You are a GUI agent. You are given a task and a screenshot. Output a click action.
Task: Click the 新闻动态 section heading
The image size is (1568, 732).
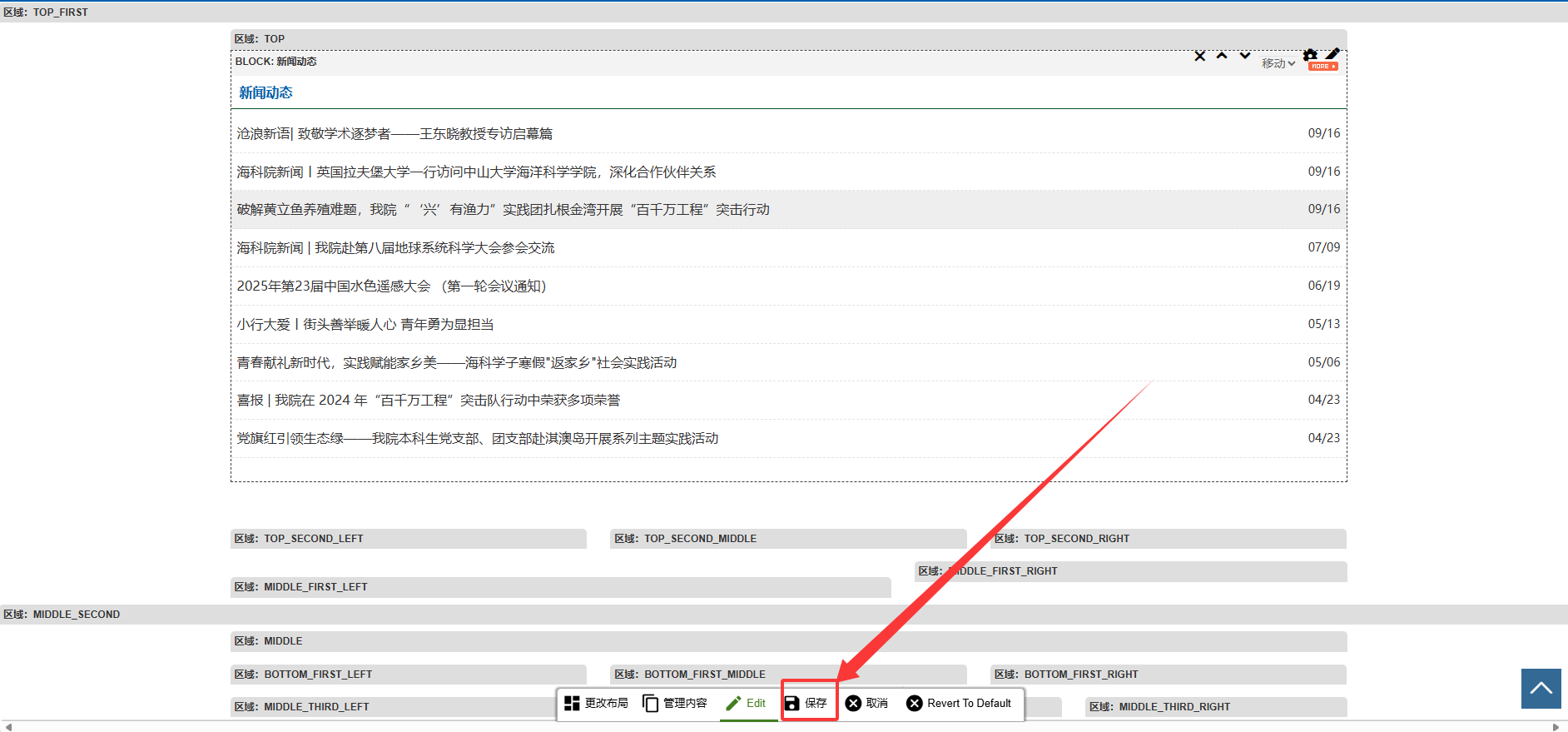pyautogui.click(x=265, y=93)
